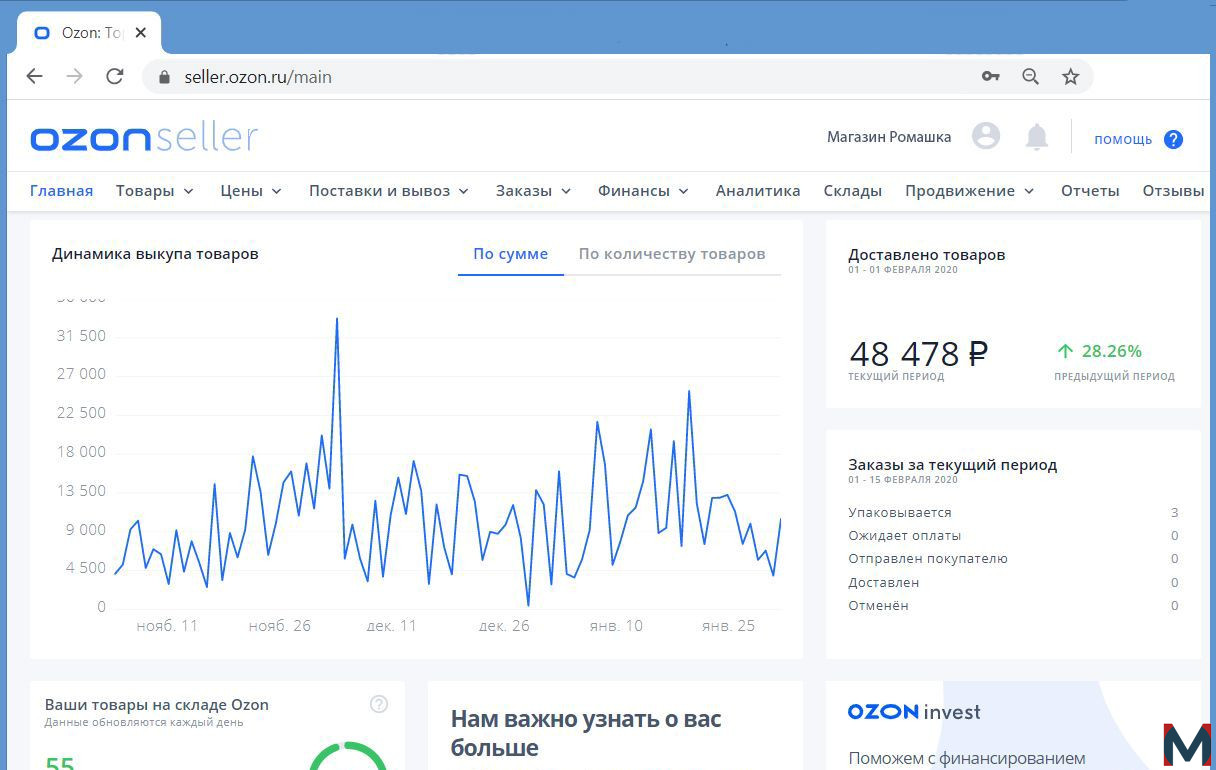Click the дек. 26 axis label
This screenshot has height=770, width=1216.
tap(504, 626)
